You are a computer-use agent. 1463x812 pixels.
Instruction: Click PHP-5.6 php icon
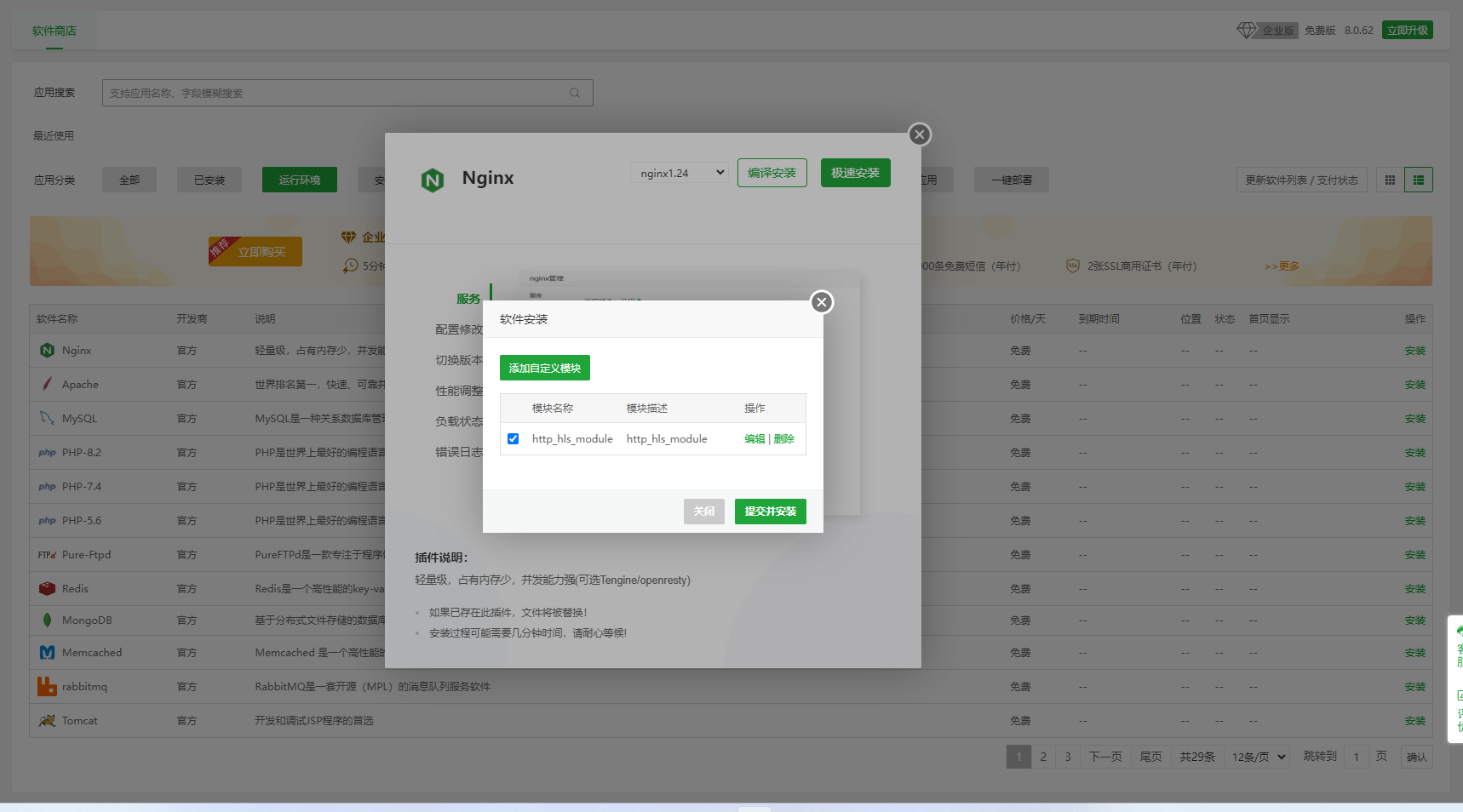tap(47, 520)
